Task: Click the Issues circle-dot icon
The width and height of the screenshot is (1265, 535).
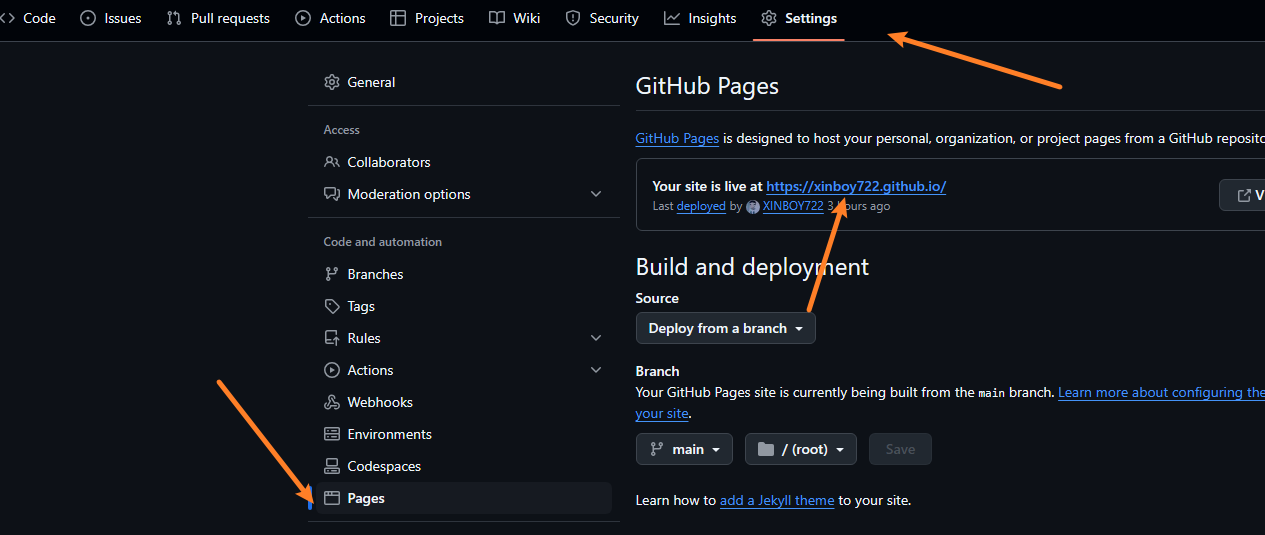Action: point(88,18)
